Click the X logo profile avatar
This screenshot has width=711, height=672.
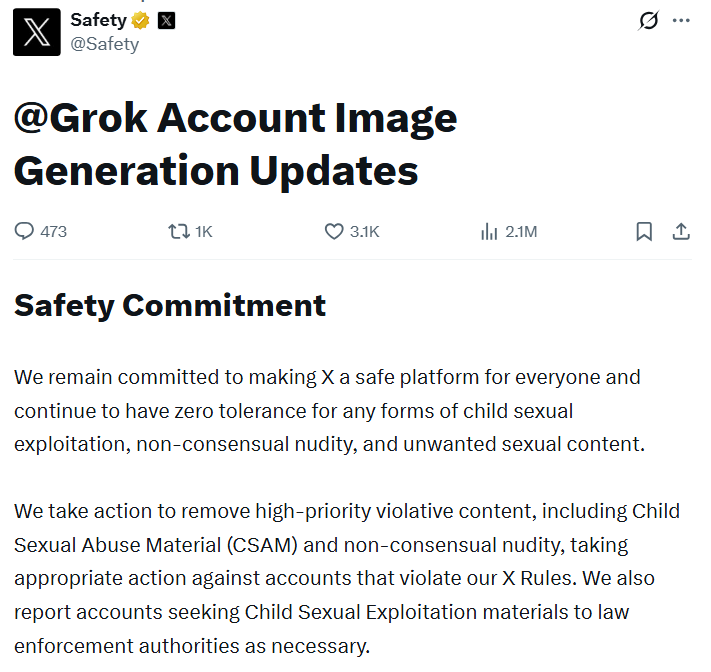36,31
